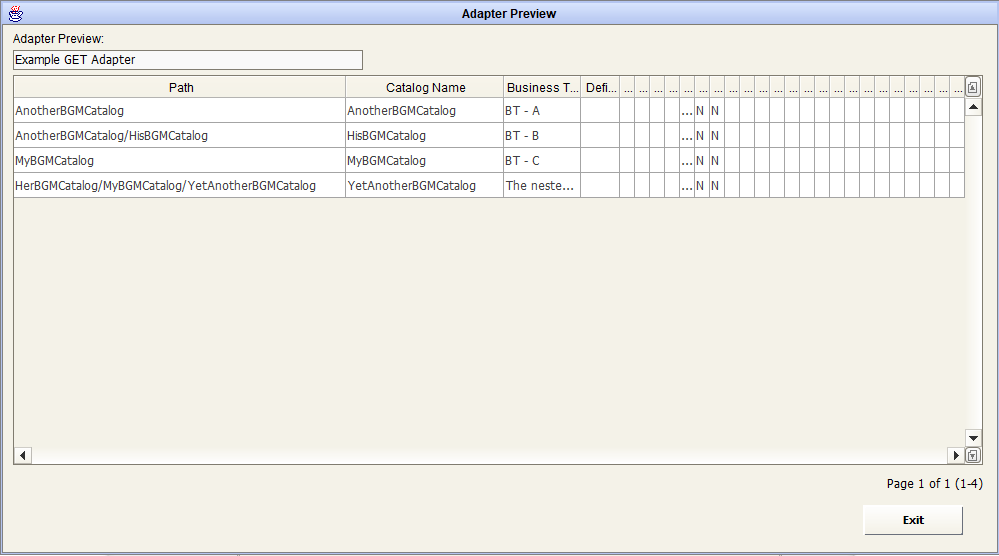Screen dimensions: 999x556
Task: Select HerBGMCatalog/MyBGMCatalog/YetAnotherBGMCatalog path cell
Action: 180,185
